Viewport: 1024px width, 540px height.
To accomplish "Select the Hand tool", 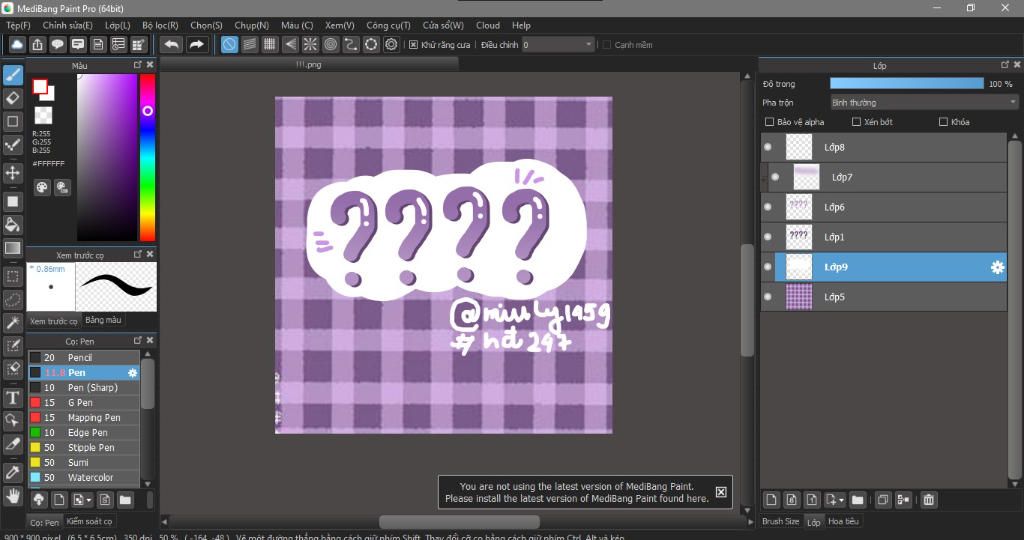I will pos(12,496).
